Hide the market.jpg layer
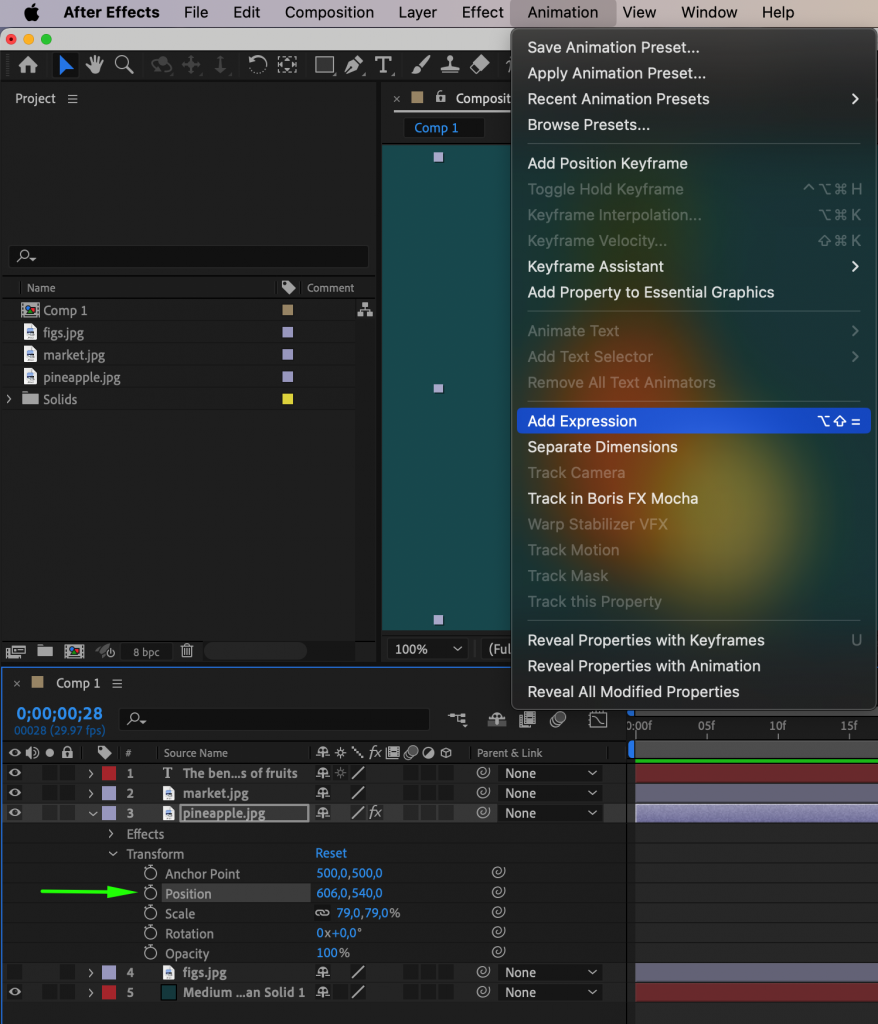Screen dimensions: 878x1024 [13, 792]
